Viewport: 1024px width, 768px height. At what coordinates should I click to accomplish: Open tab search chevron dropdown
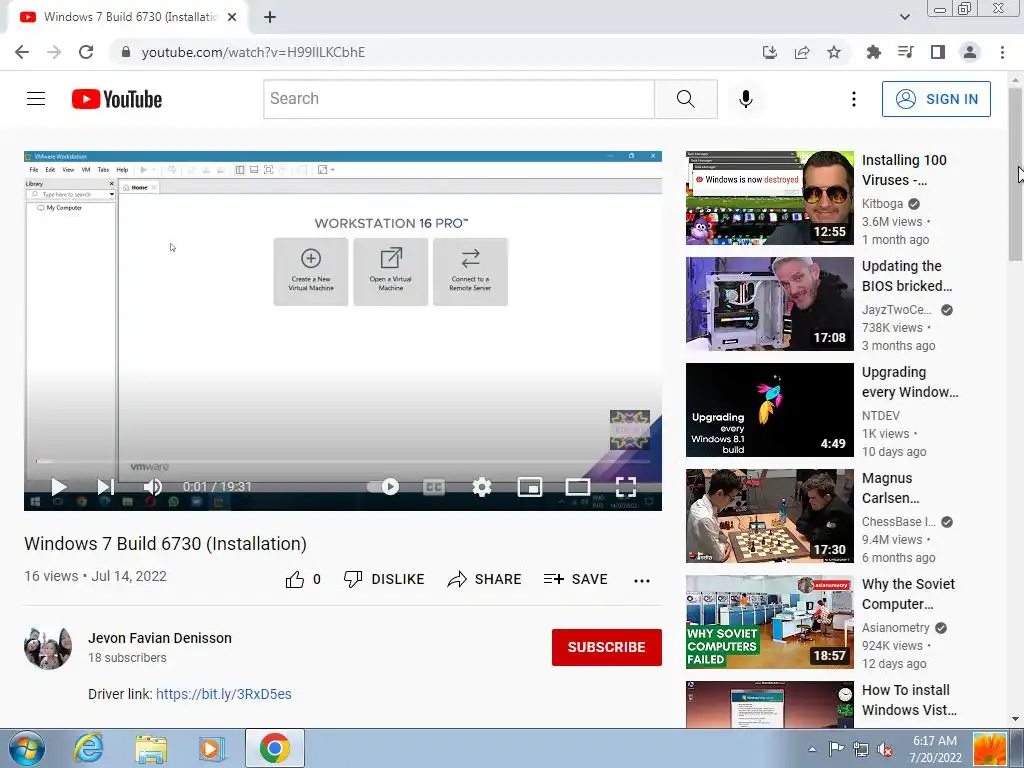tap(904, 17)
